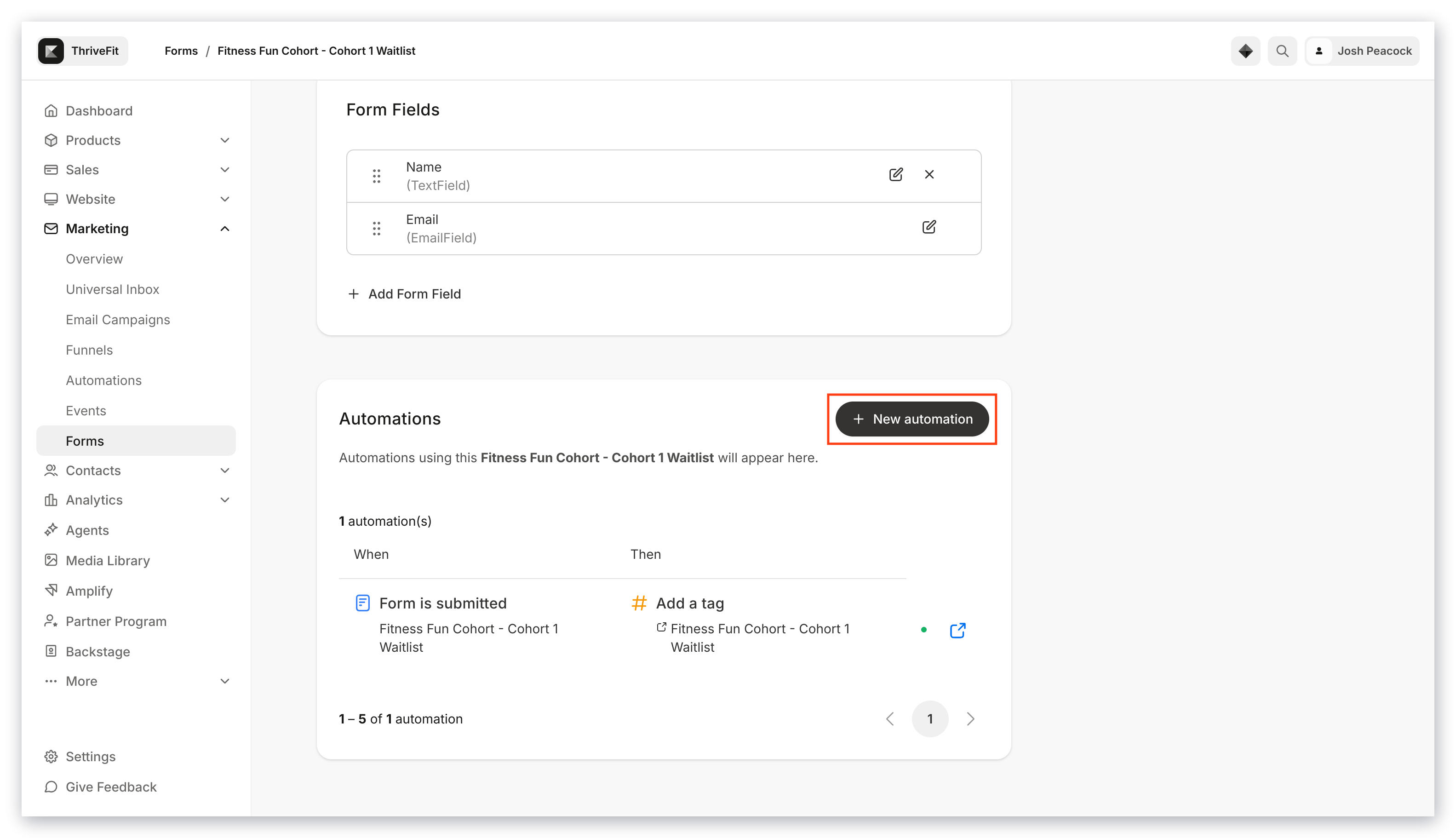Remove the Name form field
The height and width of the screenshot is (838, 1456).
(929, 174)
